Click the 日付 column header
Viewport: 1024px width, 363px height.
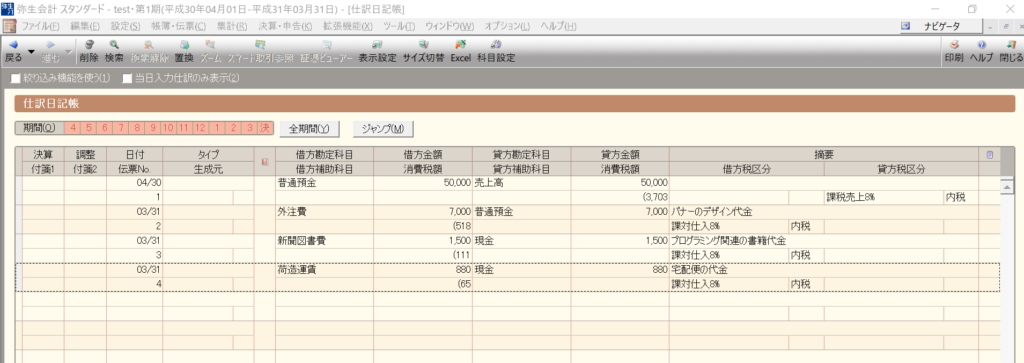coord(135,155)
